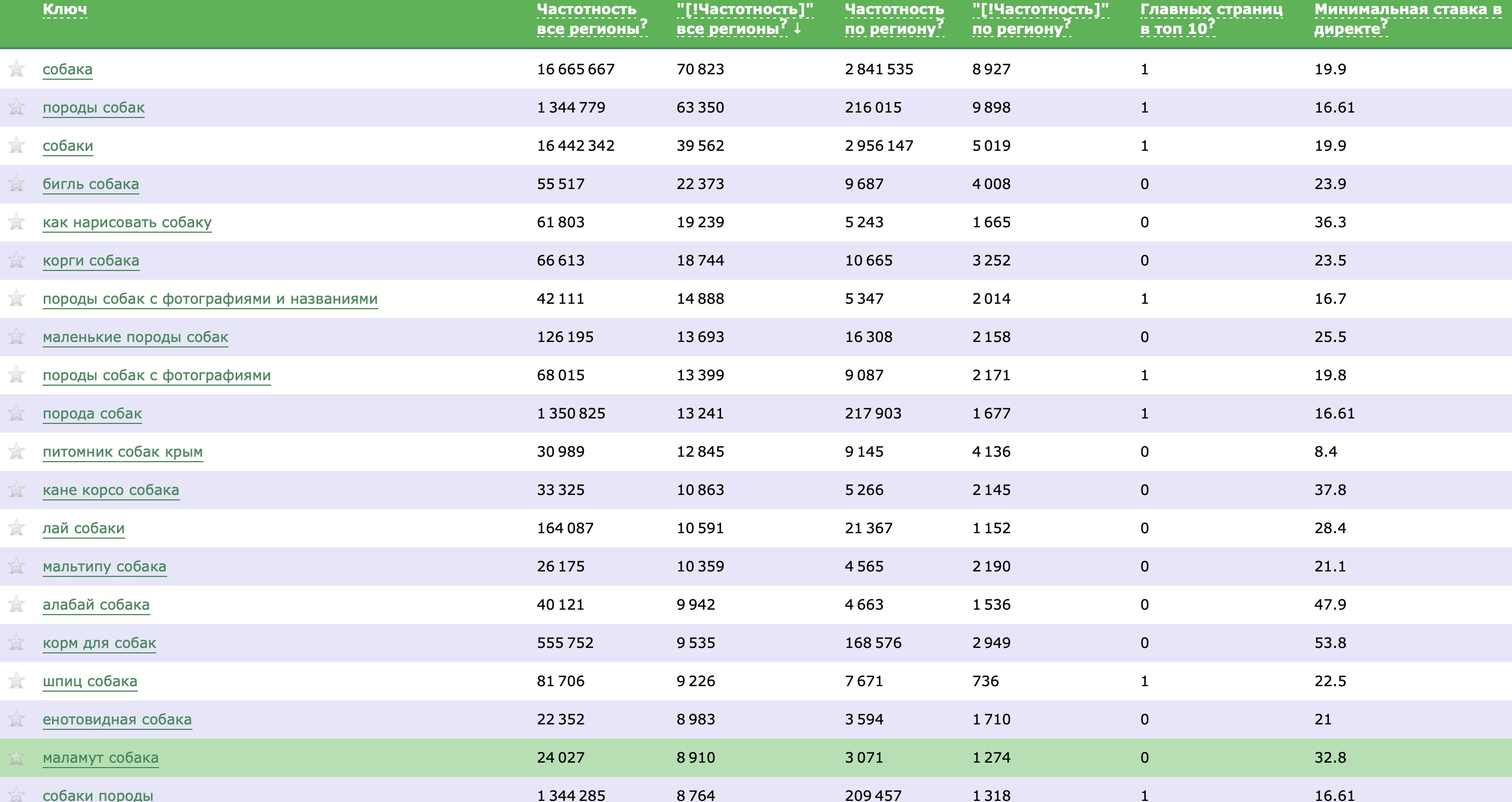The width and height of the screenshot is (1512, 802).
Task: Star the 'корги собака' keyword row
Action: click(x=16, y=260)
